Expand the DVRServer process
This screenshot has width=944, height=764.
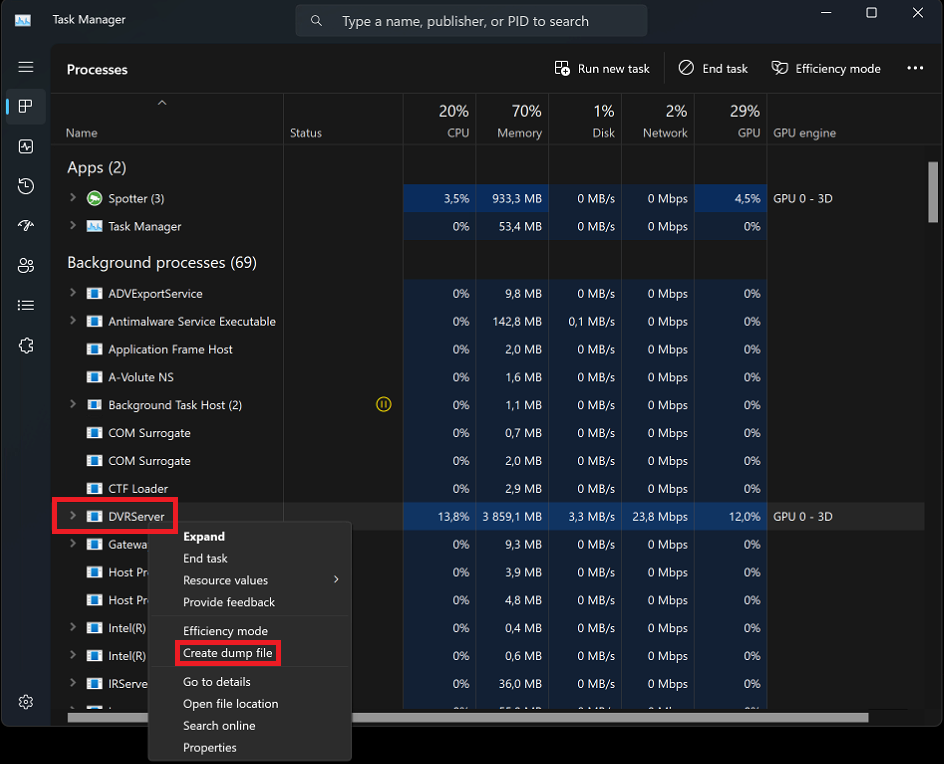(73, 516)
